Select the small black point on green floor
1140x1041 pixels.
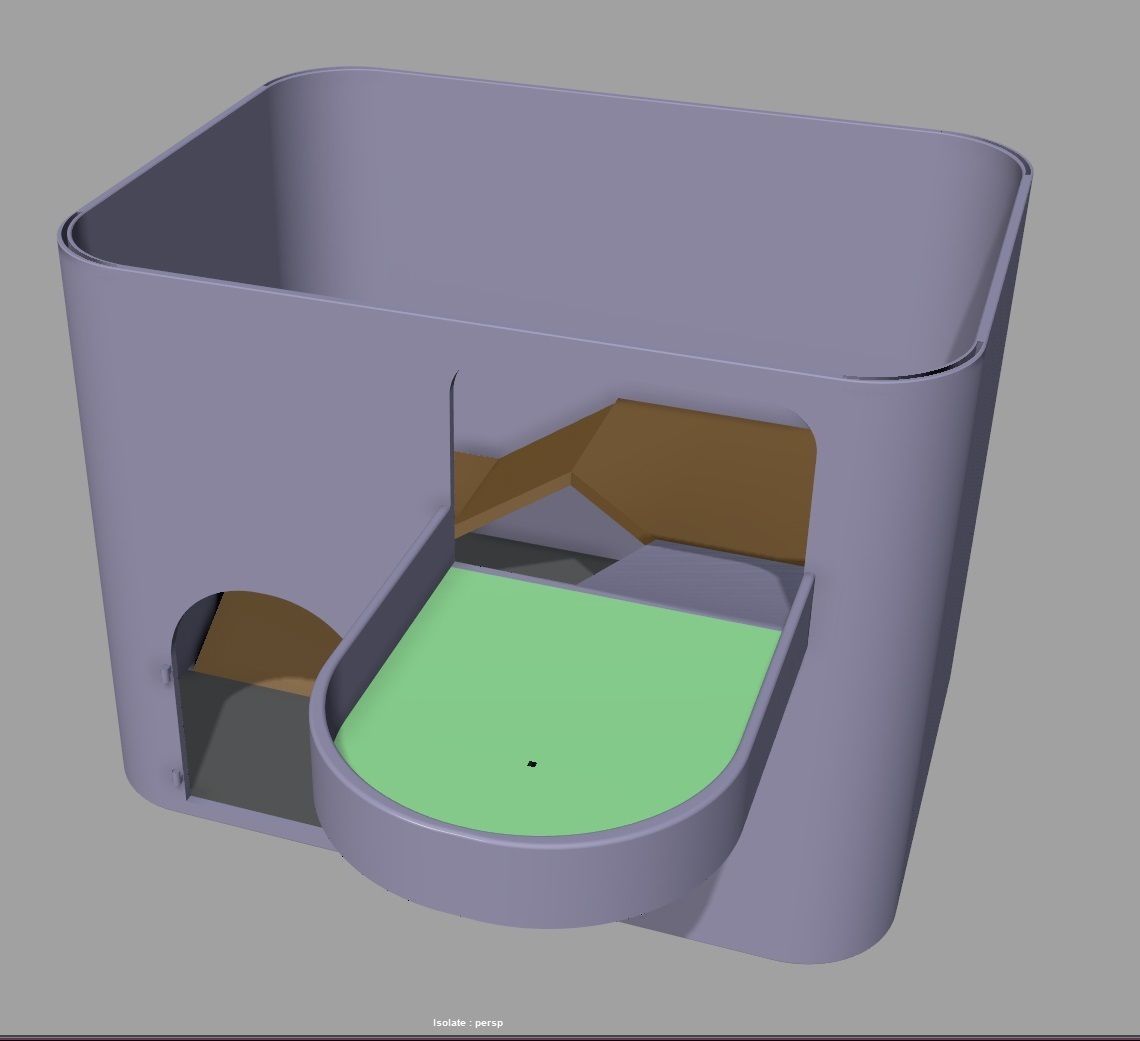(x=531, y=764)
